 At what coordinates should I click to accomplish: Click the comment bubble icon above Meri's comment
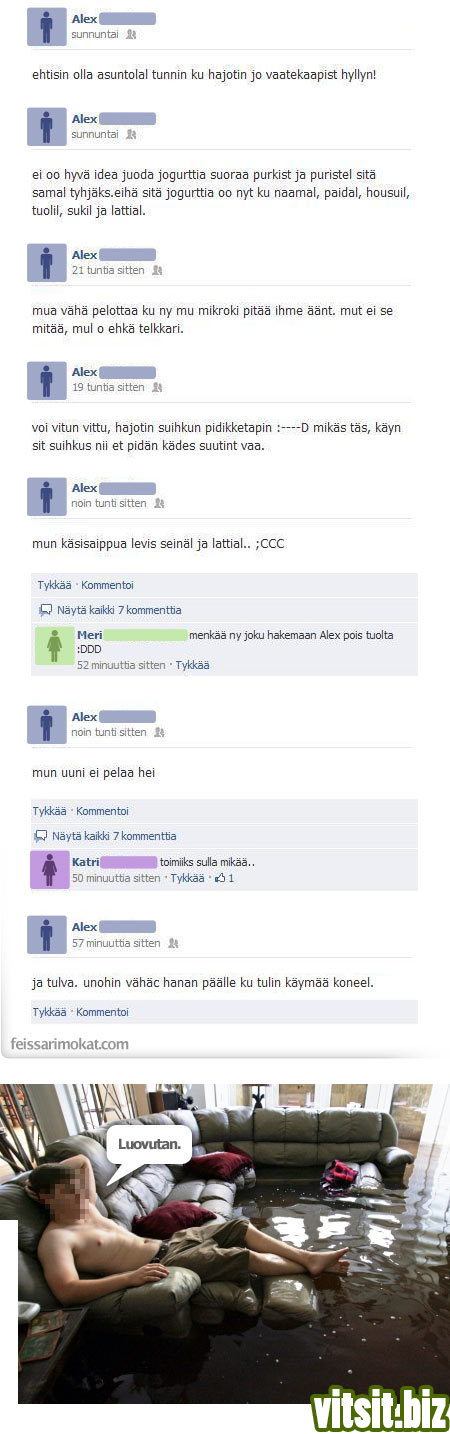click(45, 610)
